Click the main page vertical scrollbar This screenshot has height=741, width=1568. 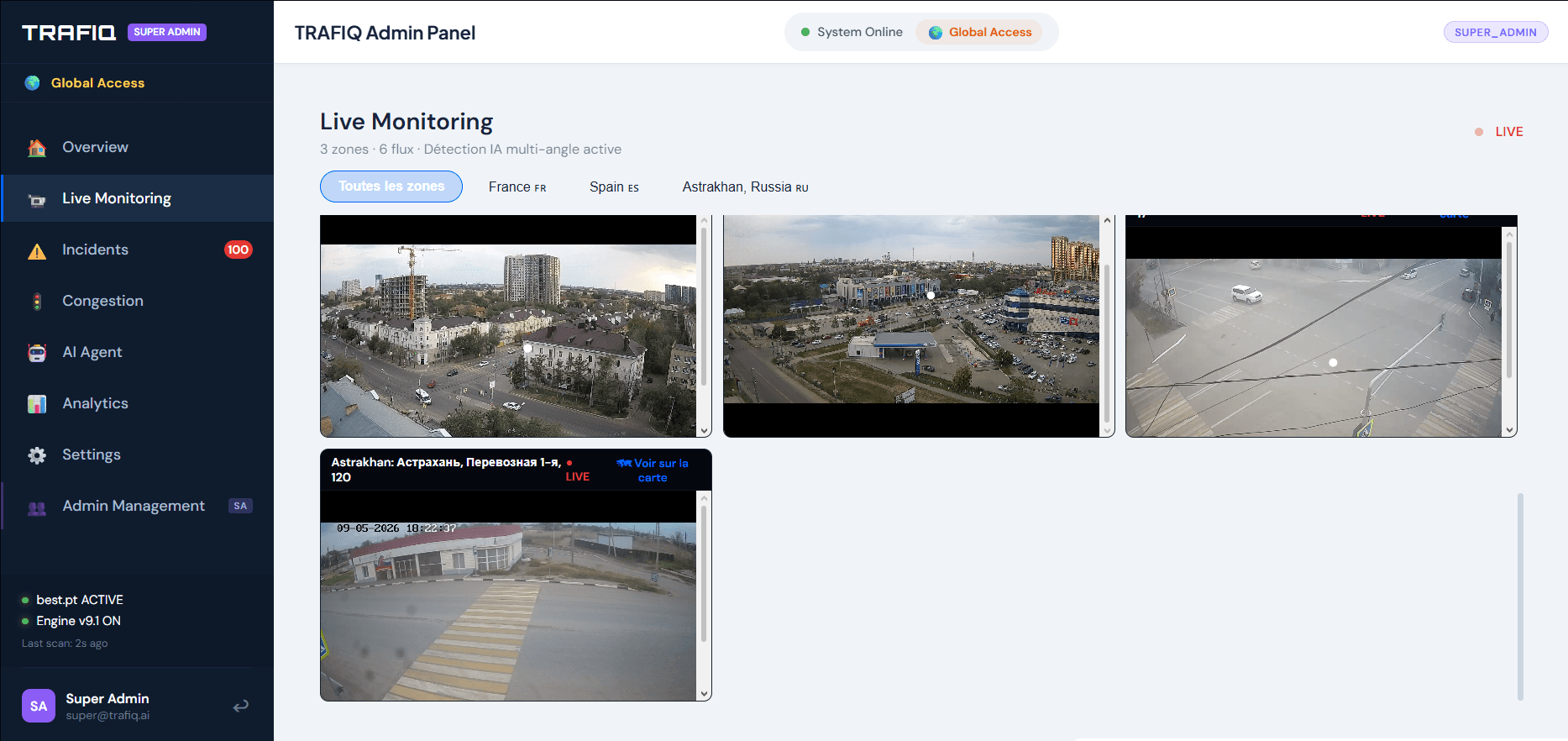pos(1520,596)
